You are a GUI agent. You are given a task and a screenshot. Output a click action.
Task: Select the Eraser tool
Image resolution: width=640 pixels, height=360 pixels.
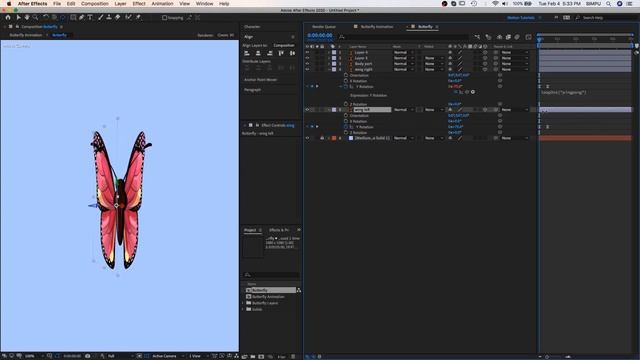(118, 18)
